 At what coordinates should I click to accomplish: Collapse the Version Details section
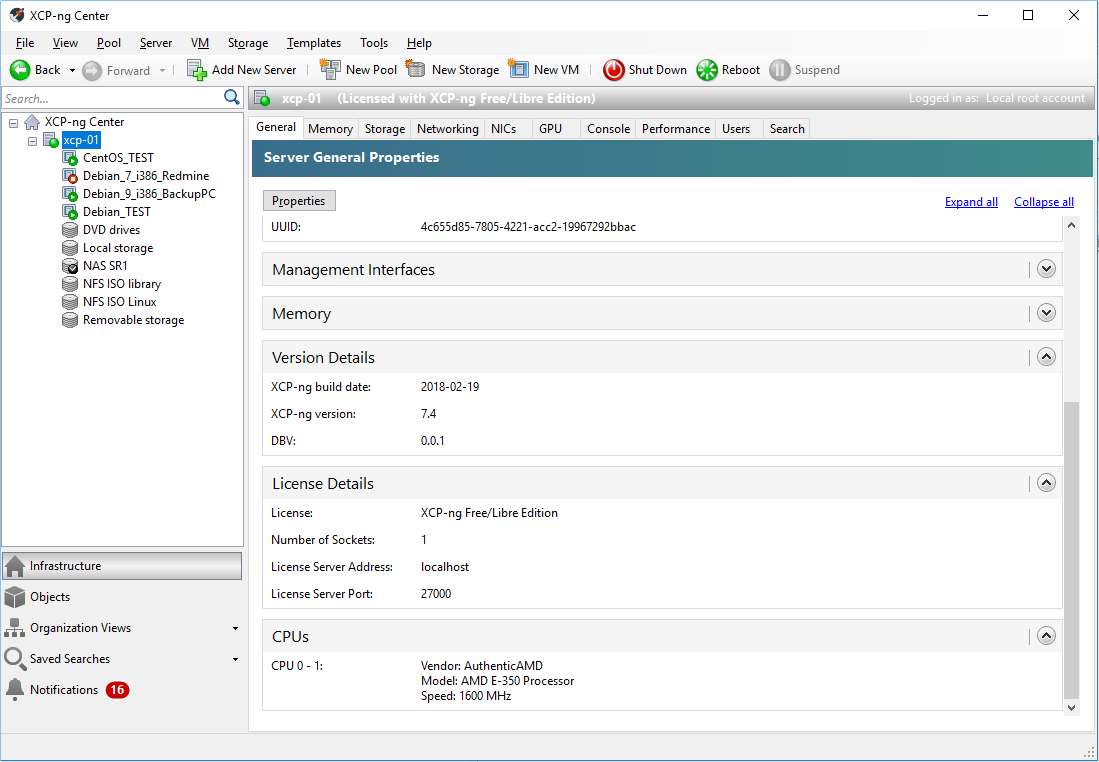(1046, 357)
